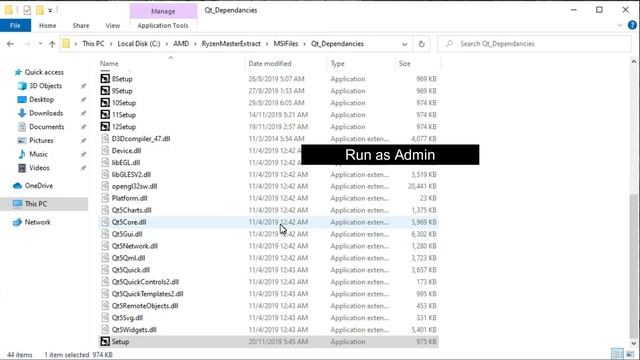The width and height of the screenshot is (640, 360).
Task: Select the 12Setup file icon
Action: click(105, 127)
